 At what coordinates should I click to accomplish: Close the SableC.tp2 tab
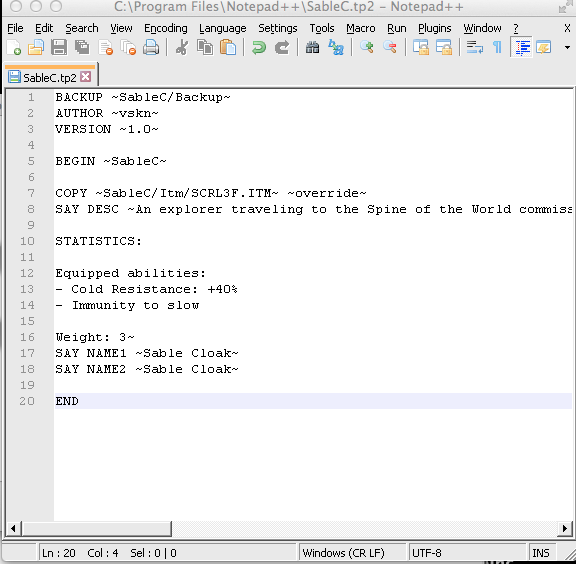coord(86,77)
